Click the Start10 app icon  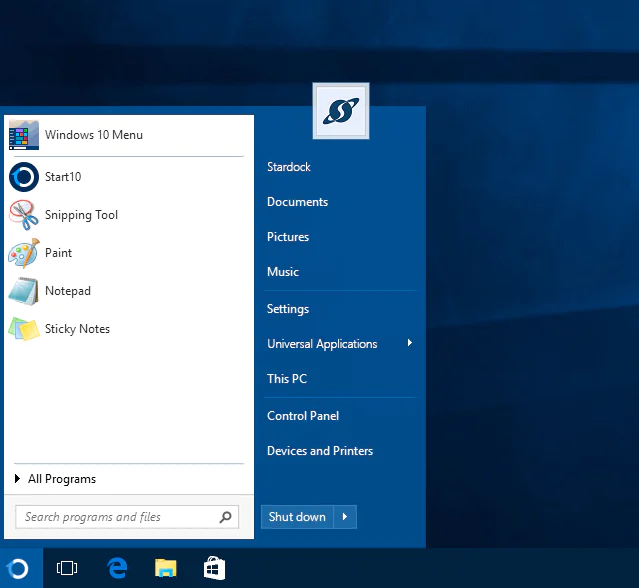[24, 177]
